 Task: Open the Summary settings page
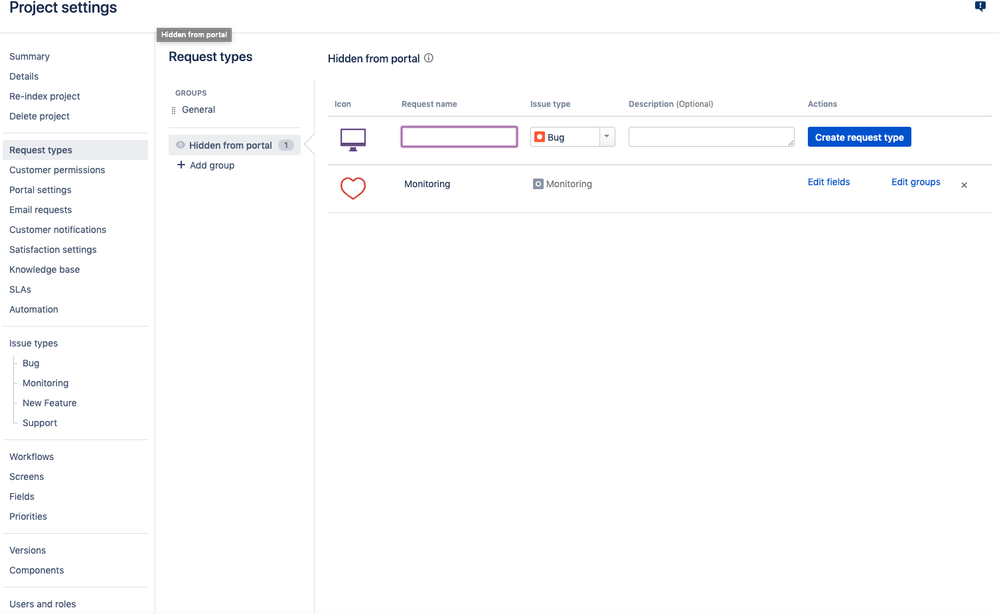29,57
